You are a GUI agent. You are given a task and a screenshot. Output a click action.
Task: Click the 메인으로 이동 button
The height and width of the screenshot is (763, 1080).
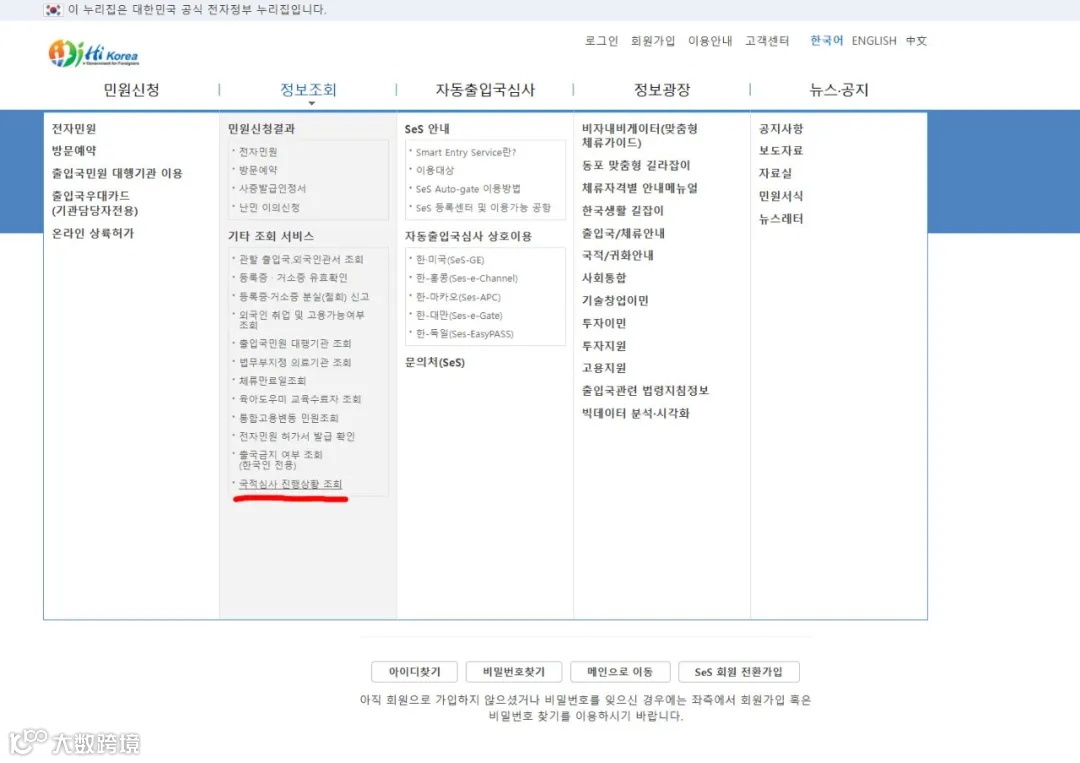pyautogui.click(x=620, y=671)
